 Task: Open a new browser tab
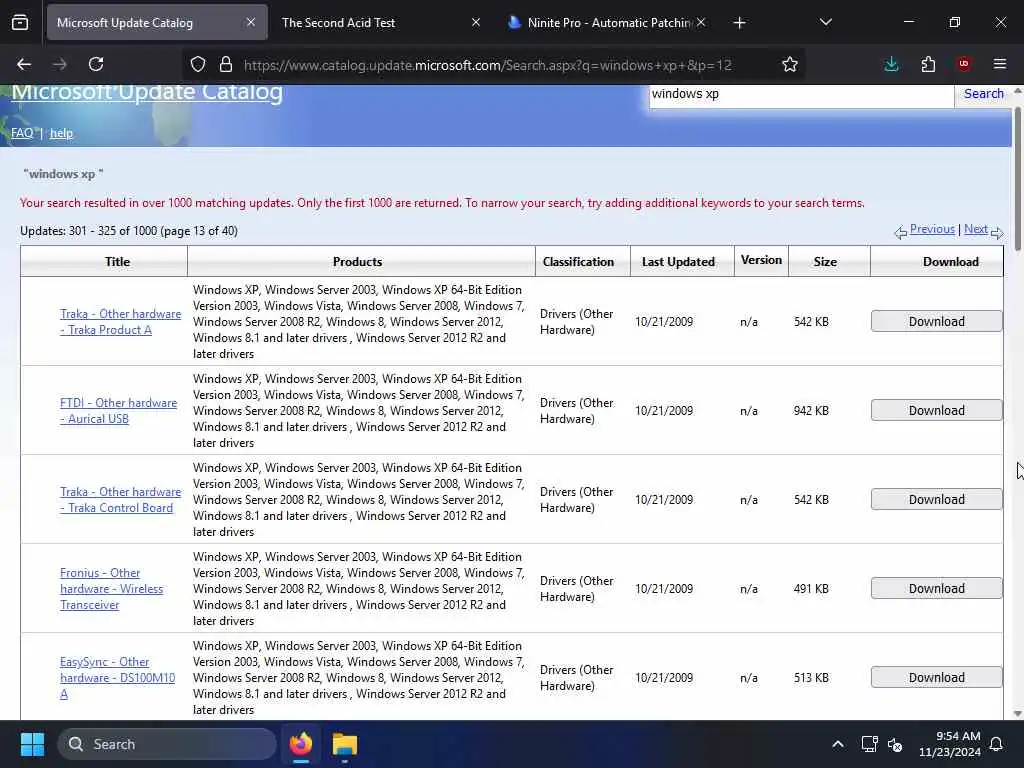739,23
